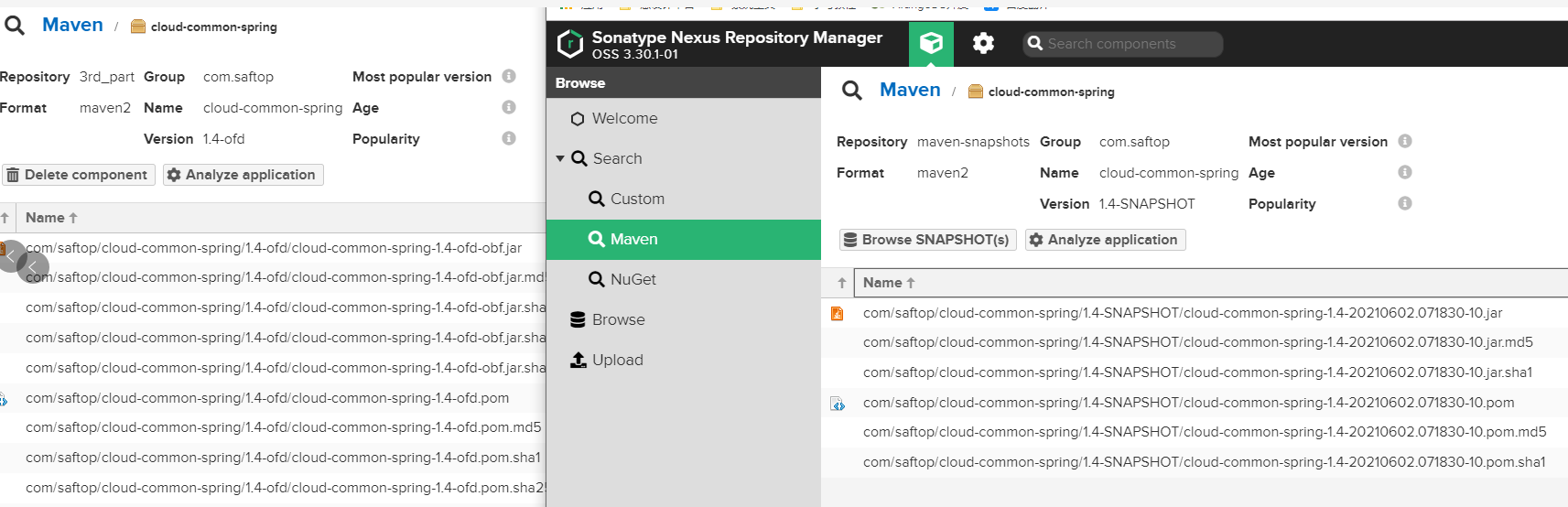Select the 071830-10.pom.md5 row
This screenshot has width=1568, height=507.
1195,432
